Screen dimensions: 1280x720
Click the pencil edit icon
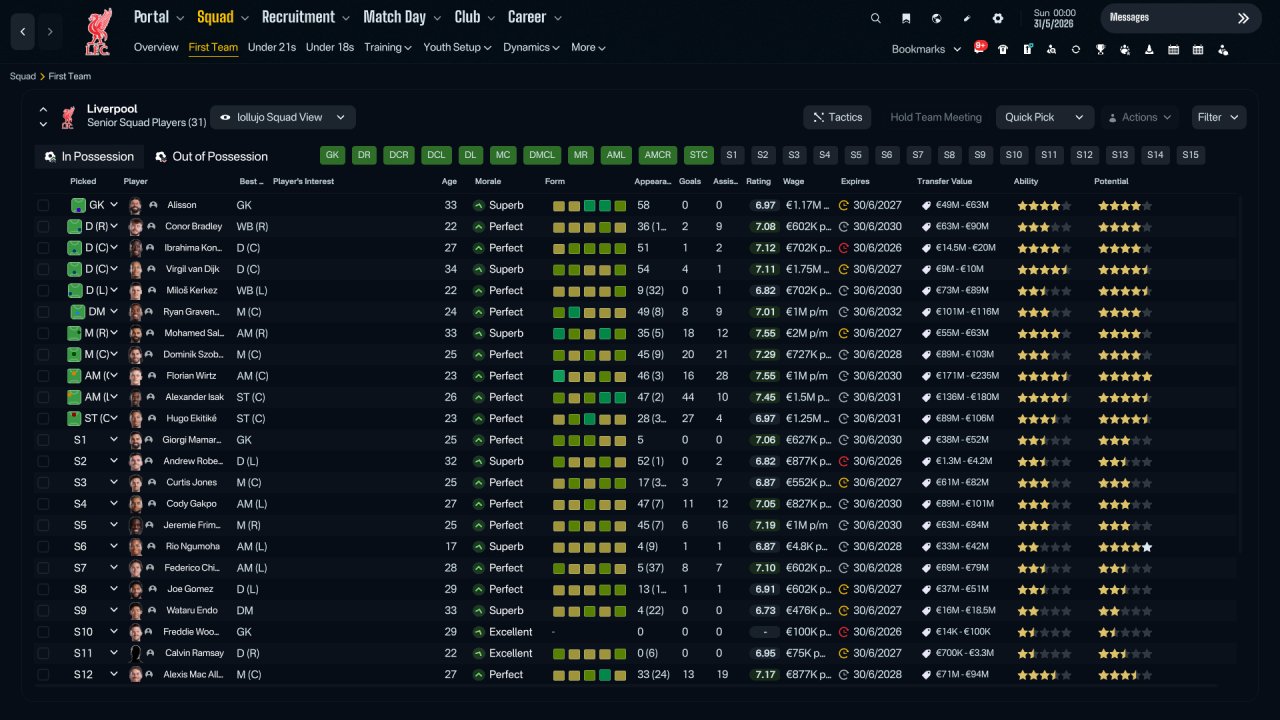tap(967, 18)
